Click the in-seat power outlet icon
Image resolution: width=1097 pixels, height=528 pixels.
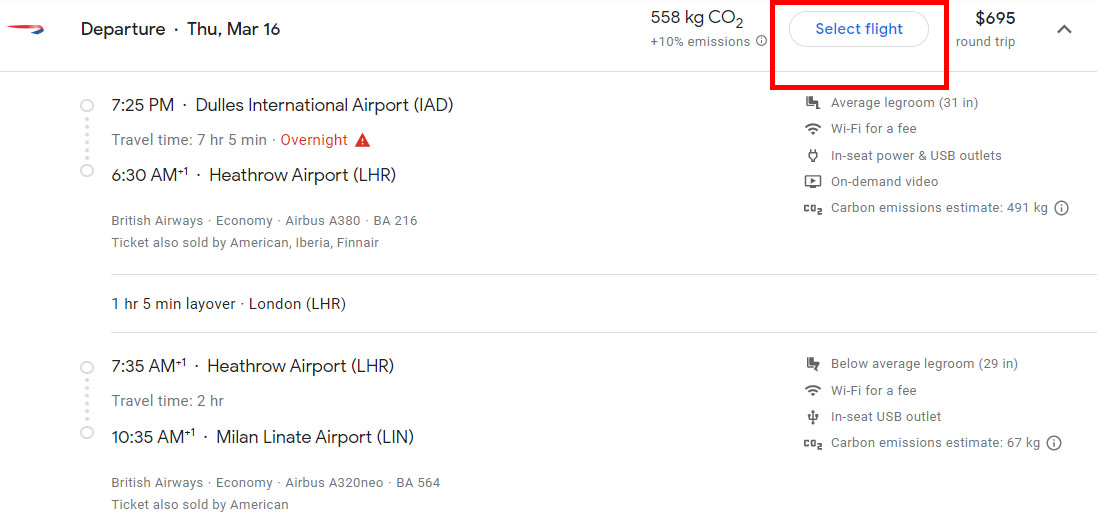[813, 156]
